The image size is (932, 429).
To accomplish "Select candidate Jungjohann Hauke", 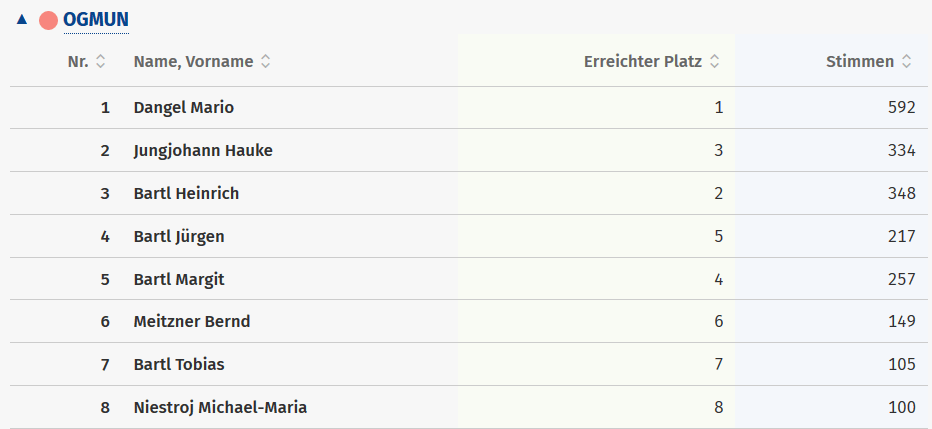I will pyautogui.click(x=203, y=151).
